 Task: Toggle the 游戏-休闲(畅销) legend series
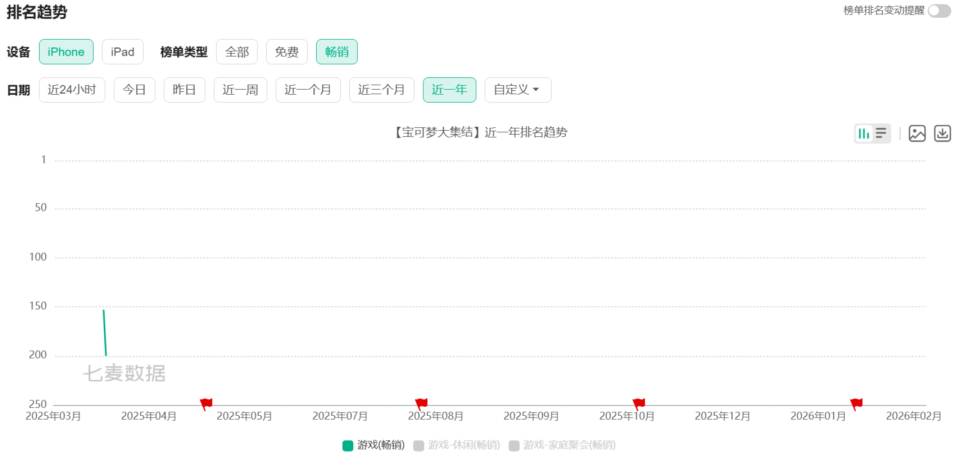(x=463, y=445)
